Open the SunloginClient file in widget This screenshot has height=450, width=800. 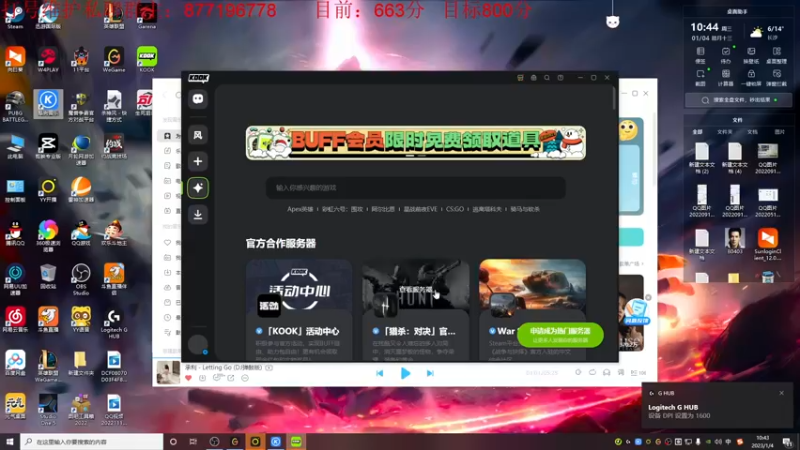768,244
